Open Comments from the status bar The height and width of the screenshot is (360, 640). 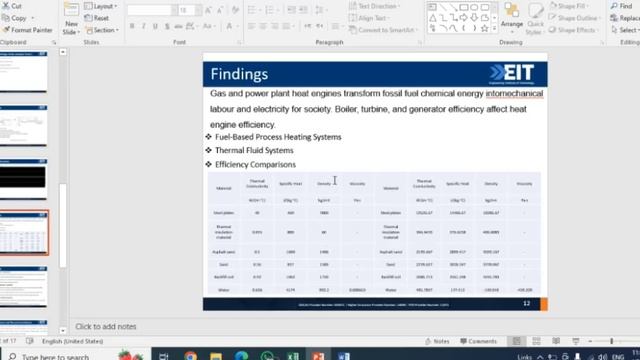coord(478,341)
